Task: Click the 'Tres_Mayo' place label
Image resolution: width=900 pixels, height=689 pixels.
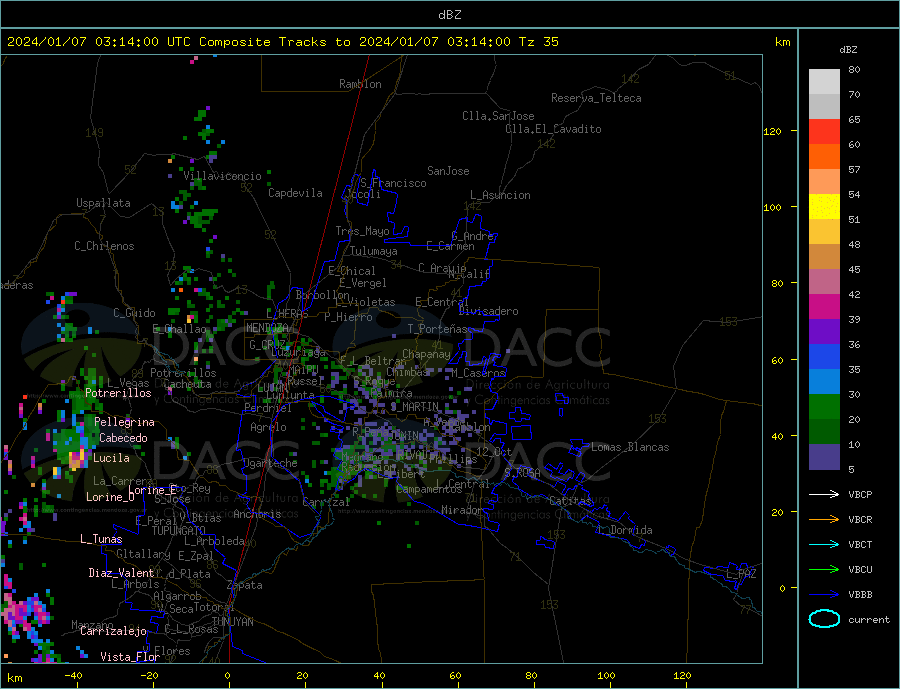Action: (362, 231)
